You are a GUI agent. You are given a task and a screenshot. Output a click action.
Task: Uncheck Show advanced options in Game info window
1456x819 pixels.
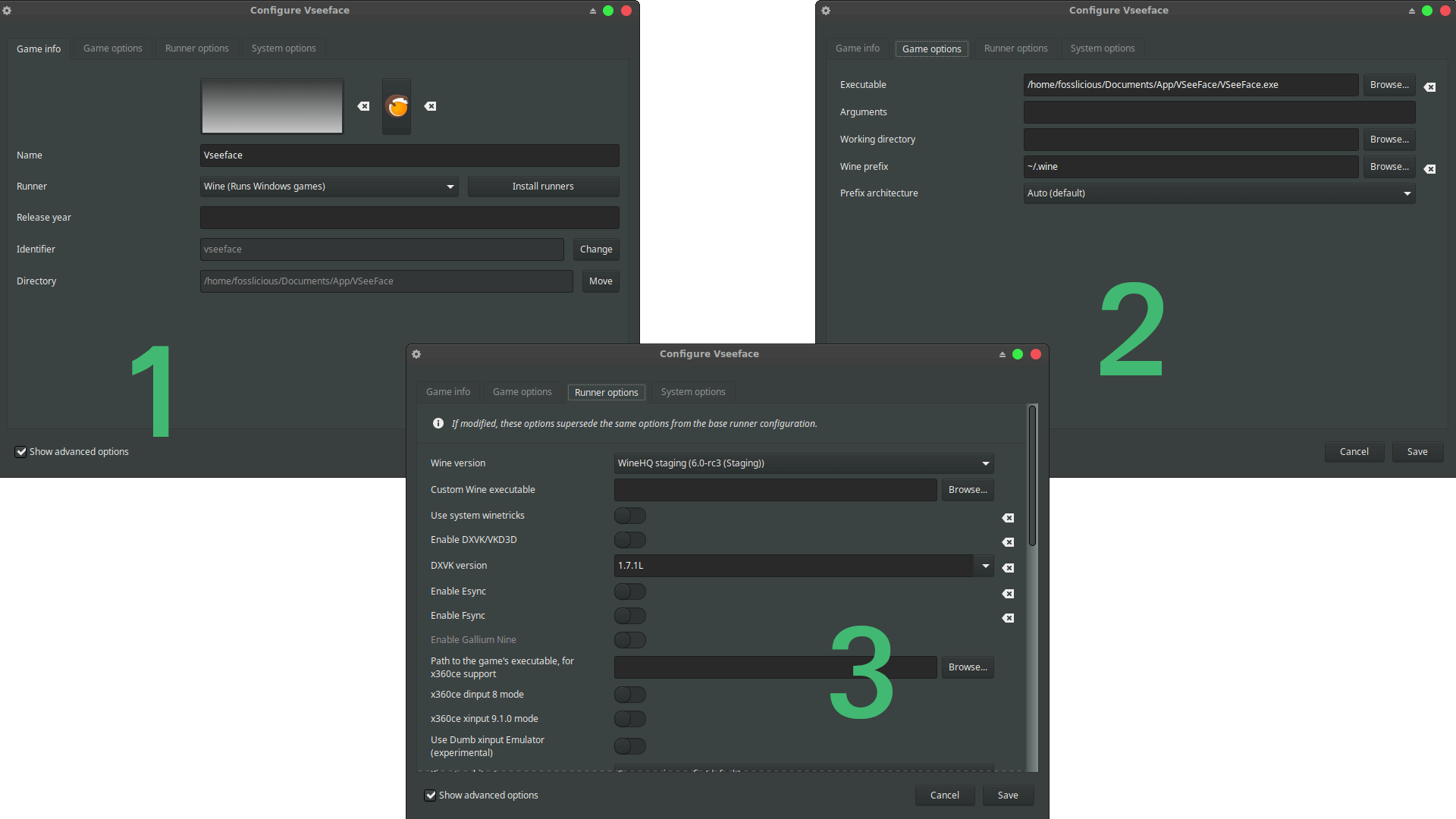[x=21, y=452]
